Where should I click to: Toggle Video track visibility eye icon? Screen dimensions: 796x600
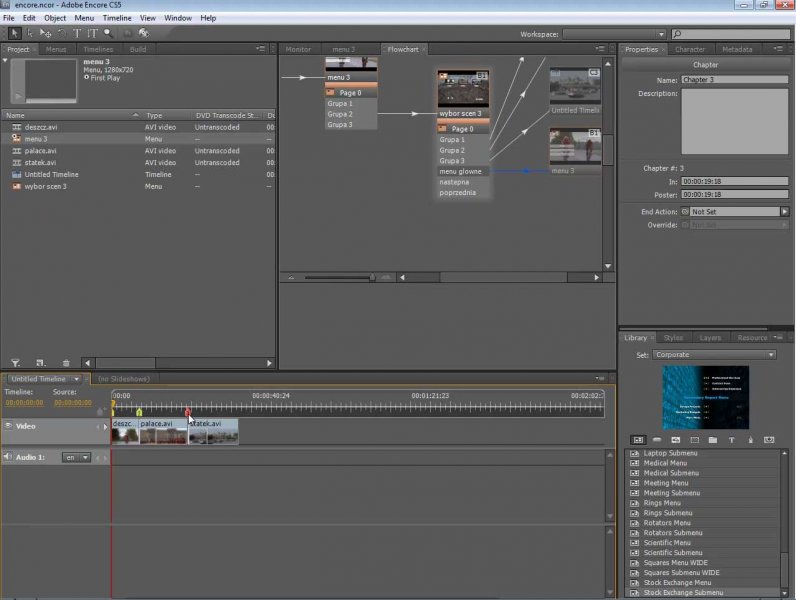(x=8, y=426)
